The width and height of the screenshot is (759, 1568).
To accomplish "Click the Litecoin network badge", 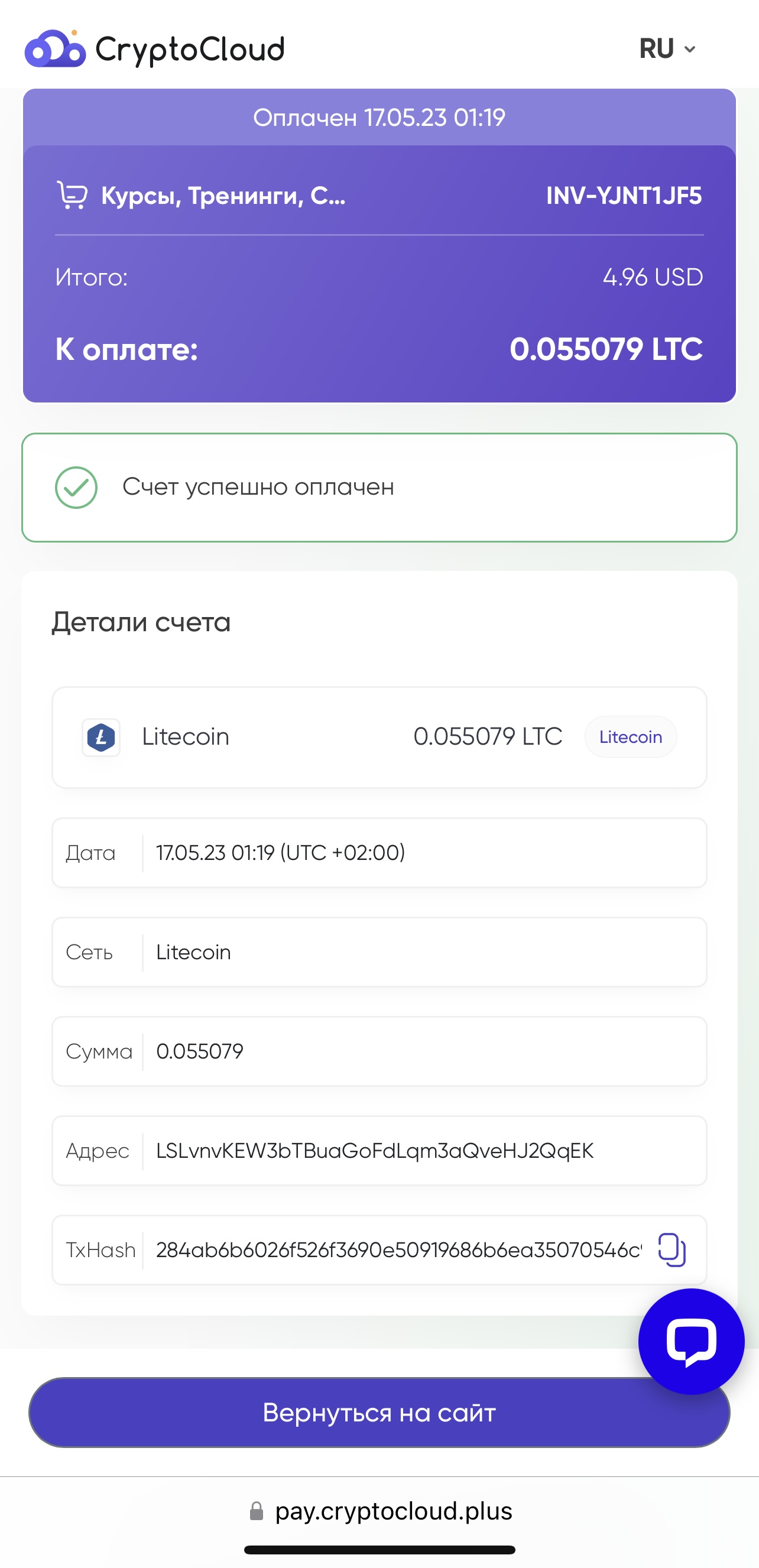I will pos(631,737).
